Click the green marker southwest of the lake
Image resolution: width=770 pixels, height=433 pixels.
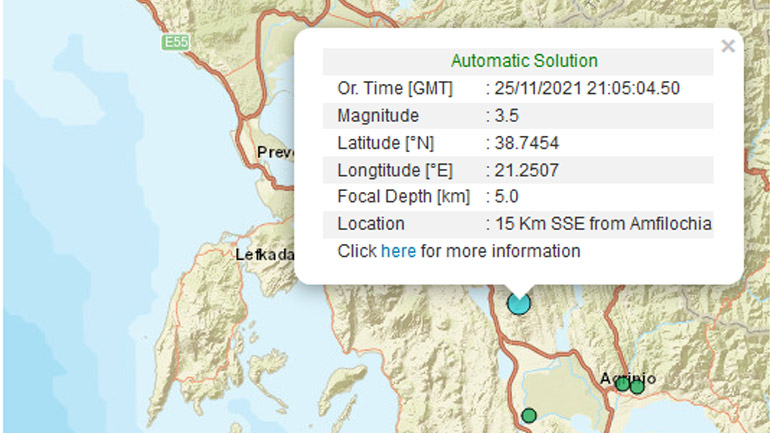coord(529,415)
